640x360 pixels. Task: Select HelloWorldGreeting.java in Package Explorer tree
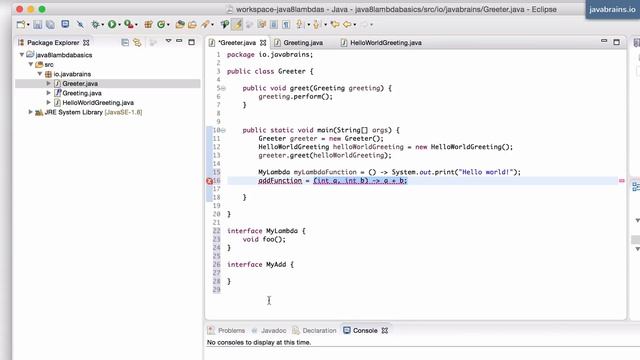(x=98, y=102)
